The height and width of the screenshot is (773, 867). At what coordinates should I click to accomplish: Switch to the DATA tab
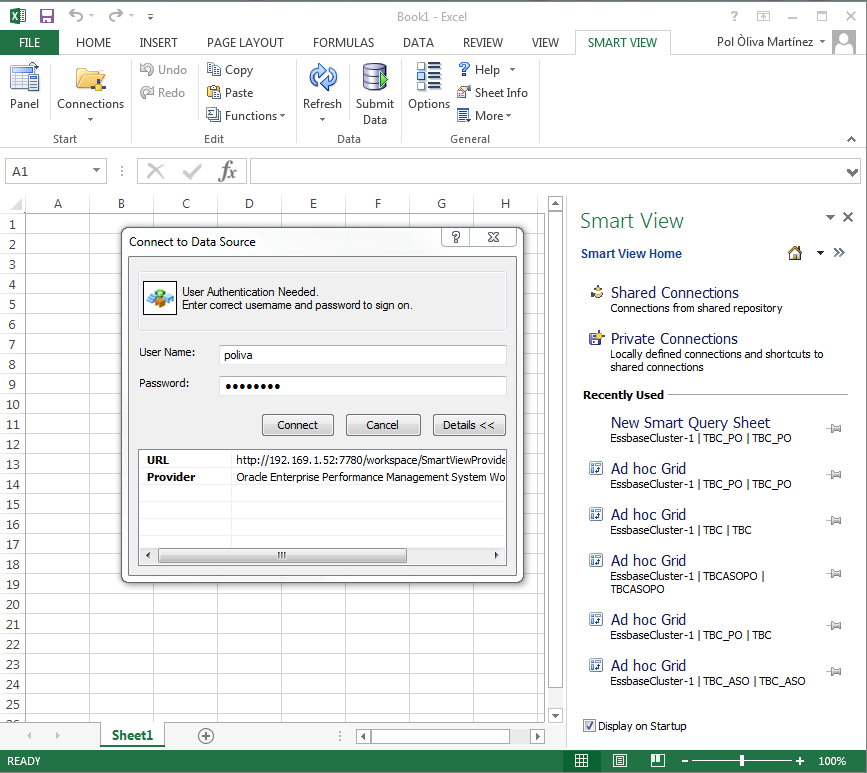pyautogui.click(x=418, y=43)
